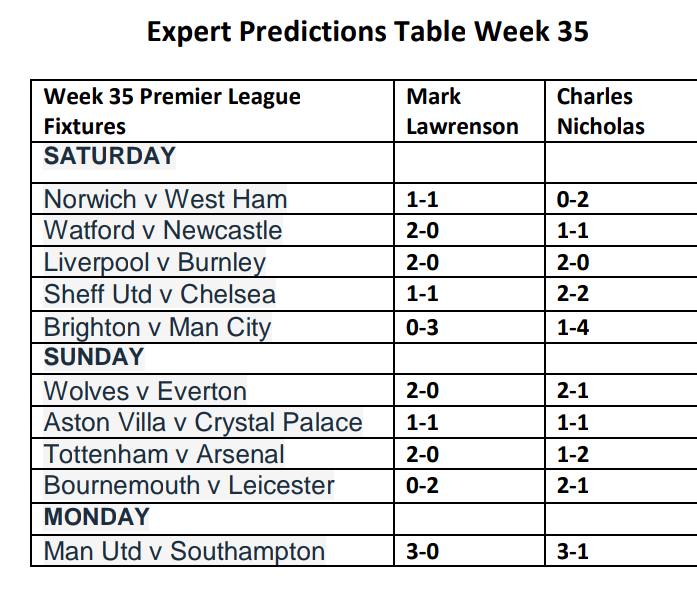Screen dimensions: 697x591
Task: Click the Man Utd v Southampton fixture
Action: click(184, 551)
